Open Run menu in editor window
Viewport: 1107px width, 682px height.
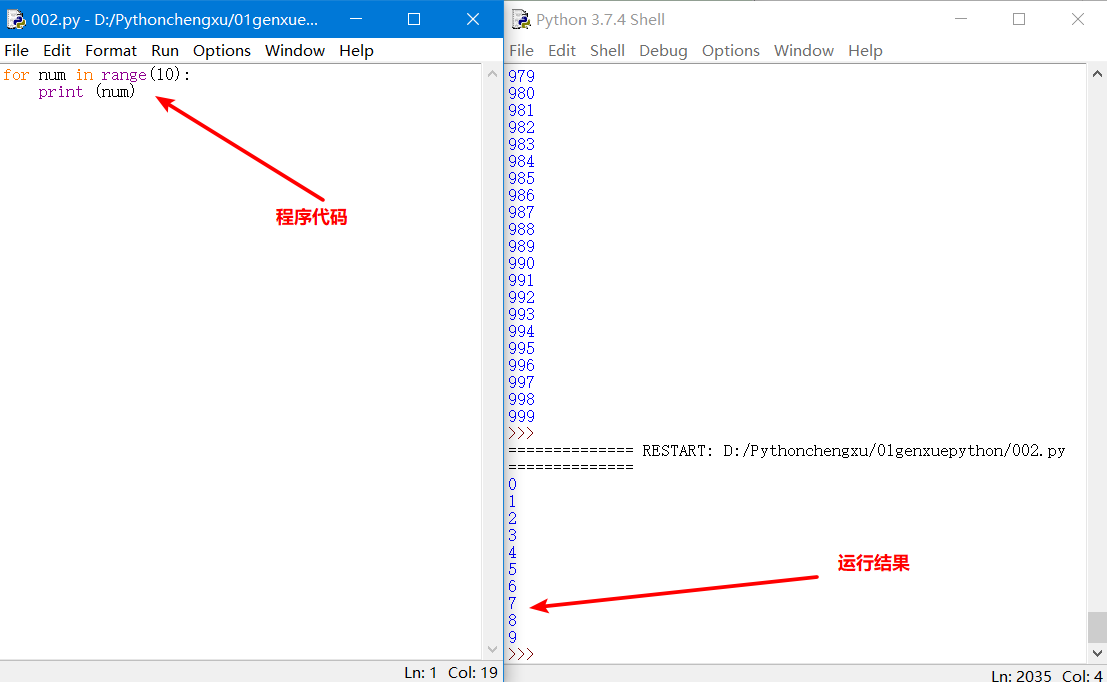tap(164, 51)
